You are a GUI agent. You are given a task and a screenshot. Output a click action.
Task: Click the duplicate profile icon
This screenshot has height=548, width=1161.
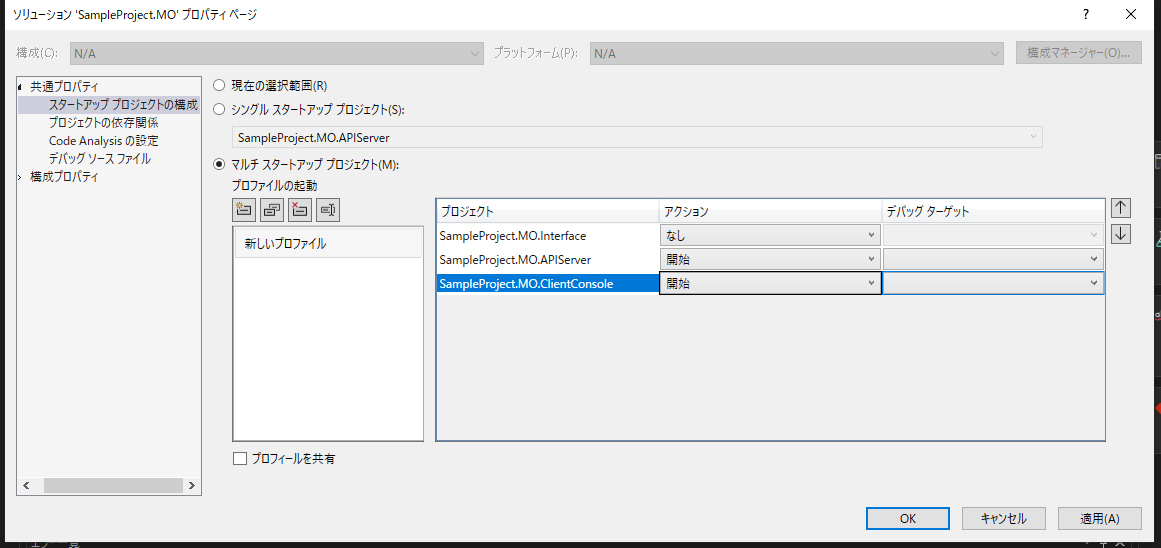tap(272, 210)
